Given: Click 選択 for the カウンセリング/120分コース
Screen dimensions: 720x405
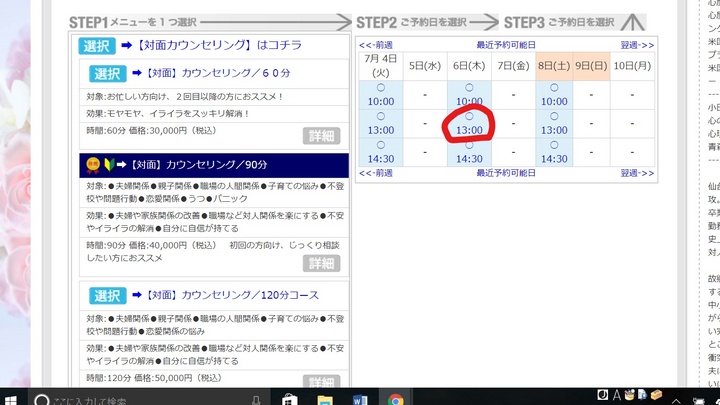Looking at the screenshot, I should 107,296.
